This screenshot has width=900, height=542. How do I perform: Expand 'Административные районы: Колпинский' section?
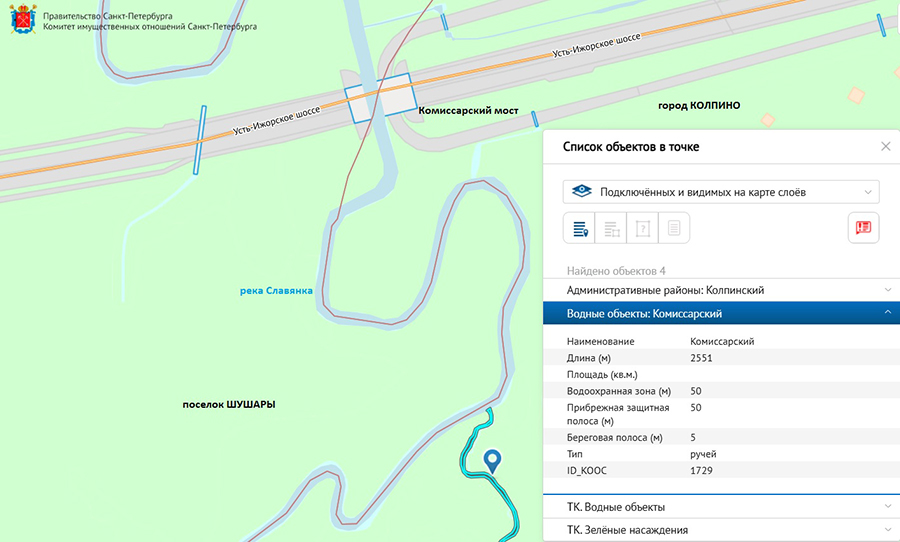721,290
